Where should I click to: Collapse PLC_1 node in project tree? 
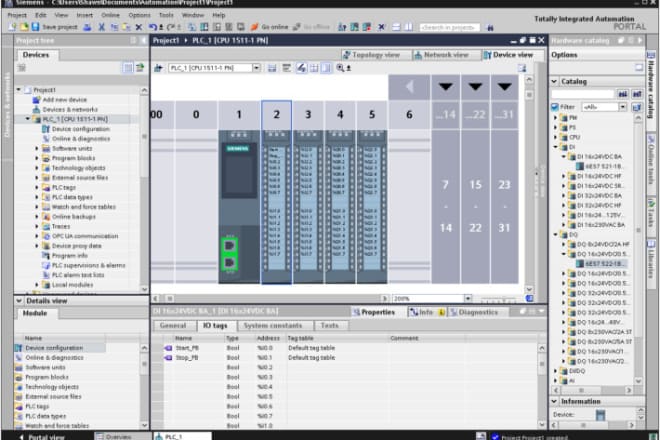[28, 119]
